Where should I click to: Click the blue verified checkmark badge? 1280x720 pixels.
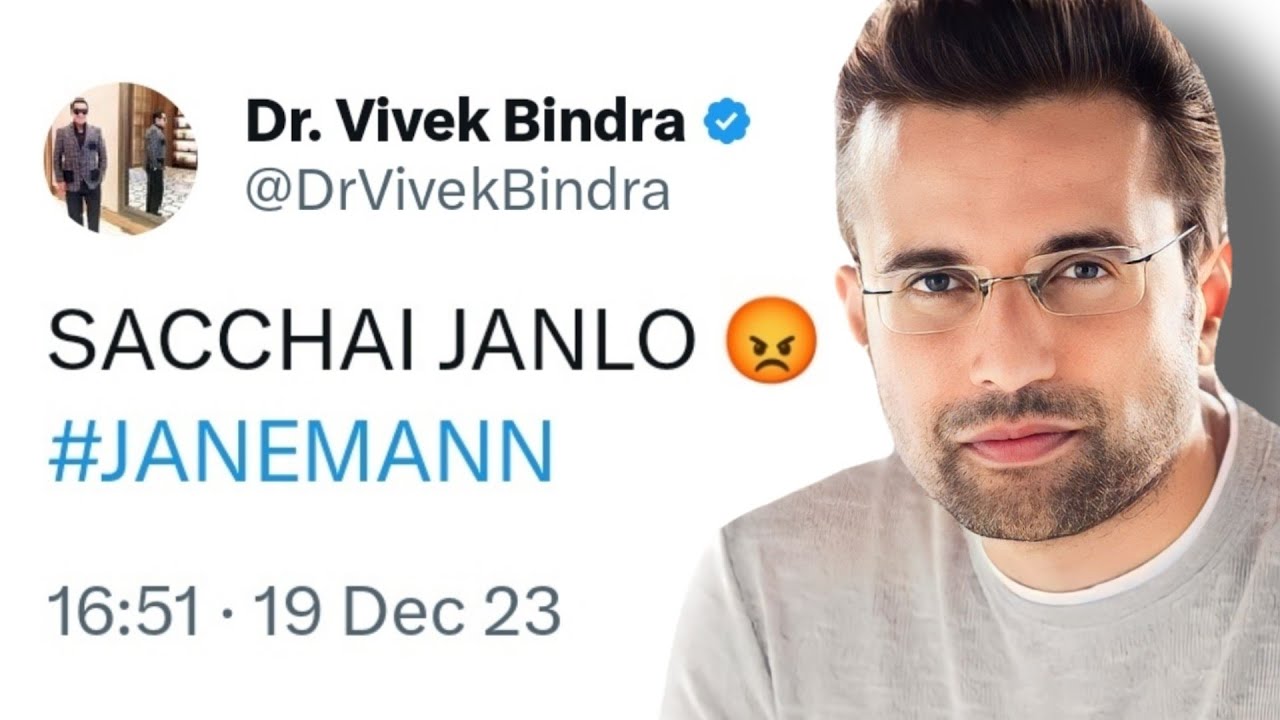[727, 122]
